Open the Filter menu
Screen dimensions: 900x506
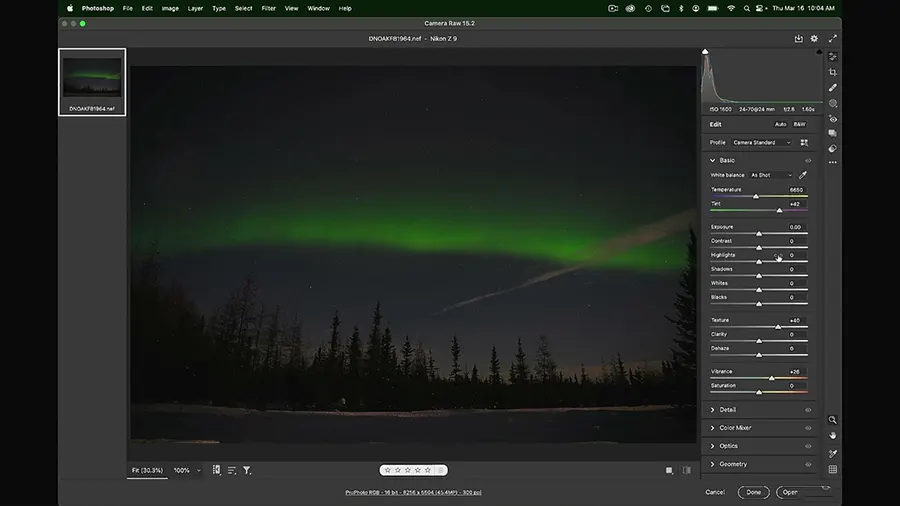(268, 8)
